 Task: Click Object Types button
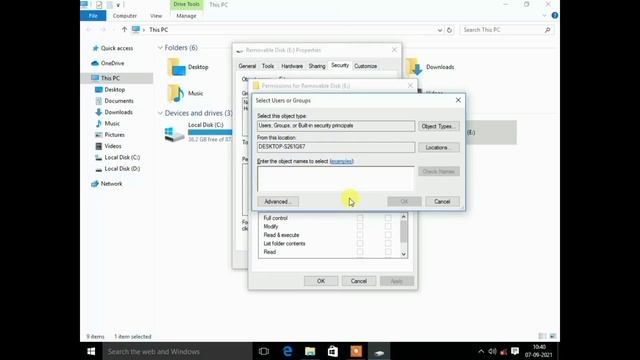tap(438, 126)
